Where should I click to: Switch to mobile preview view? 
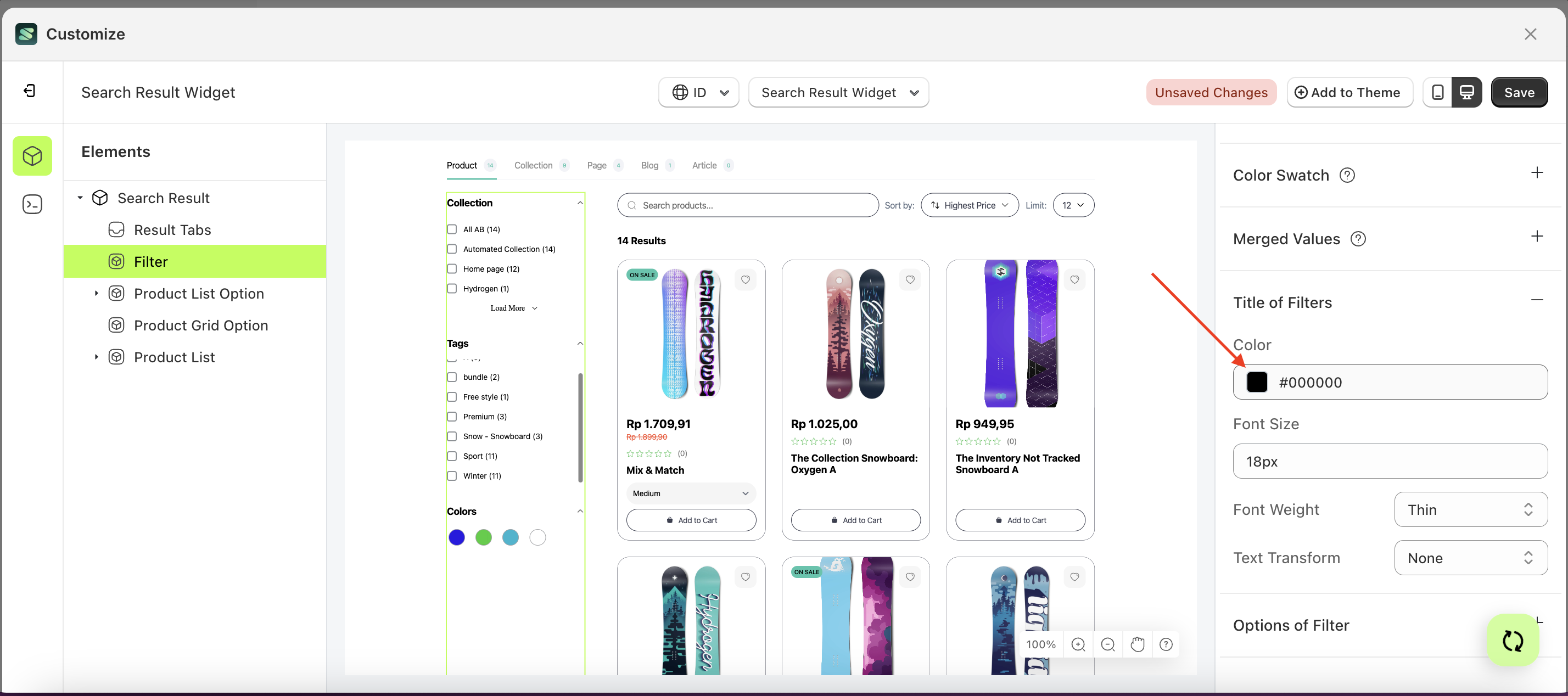(1438, 92)
